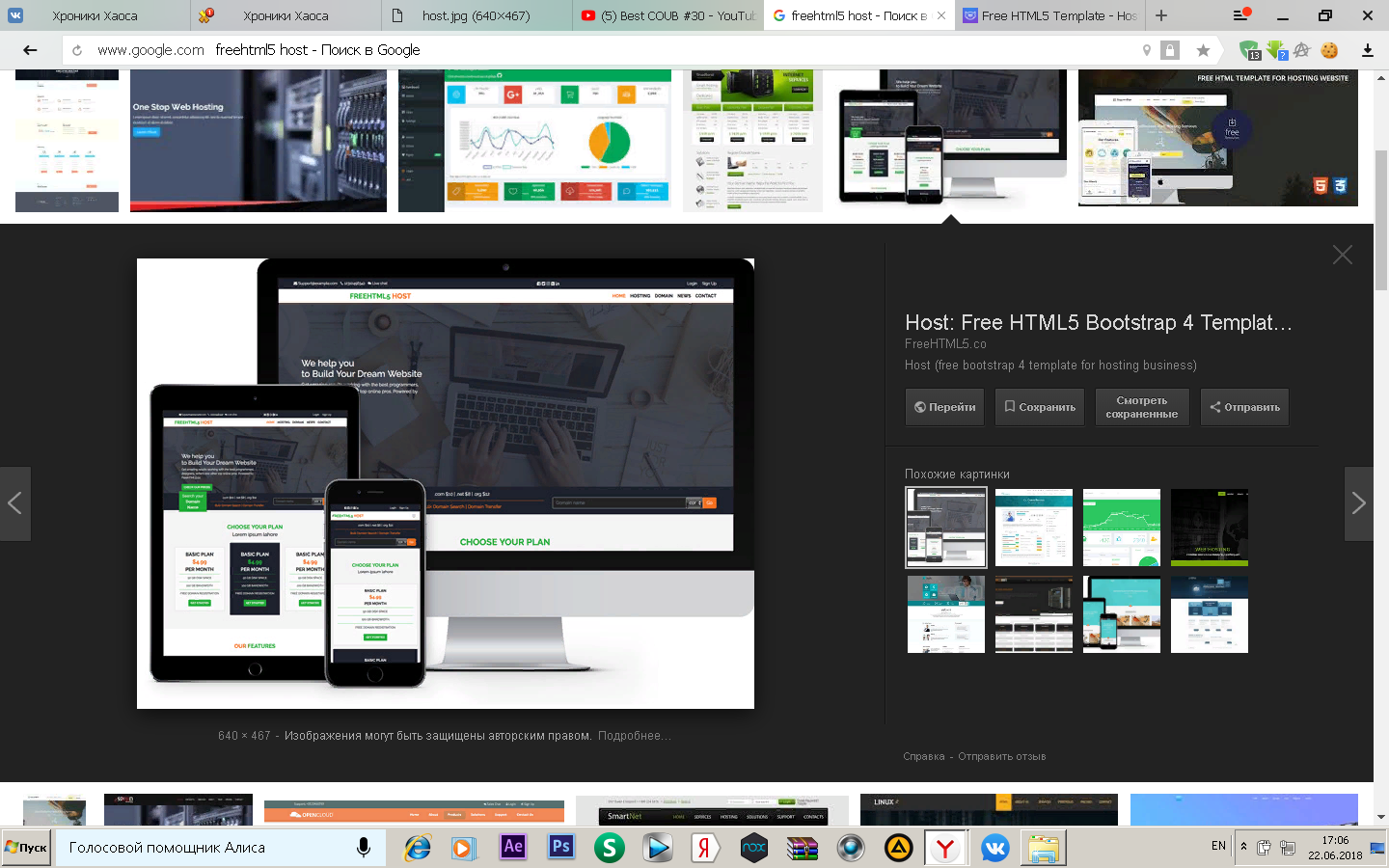
Task: Open a new browser tab
Action: (1161, 15)
